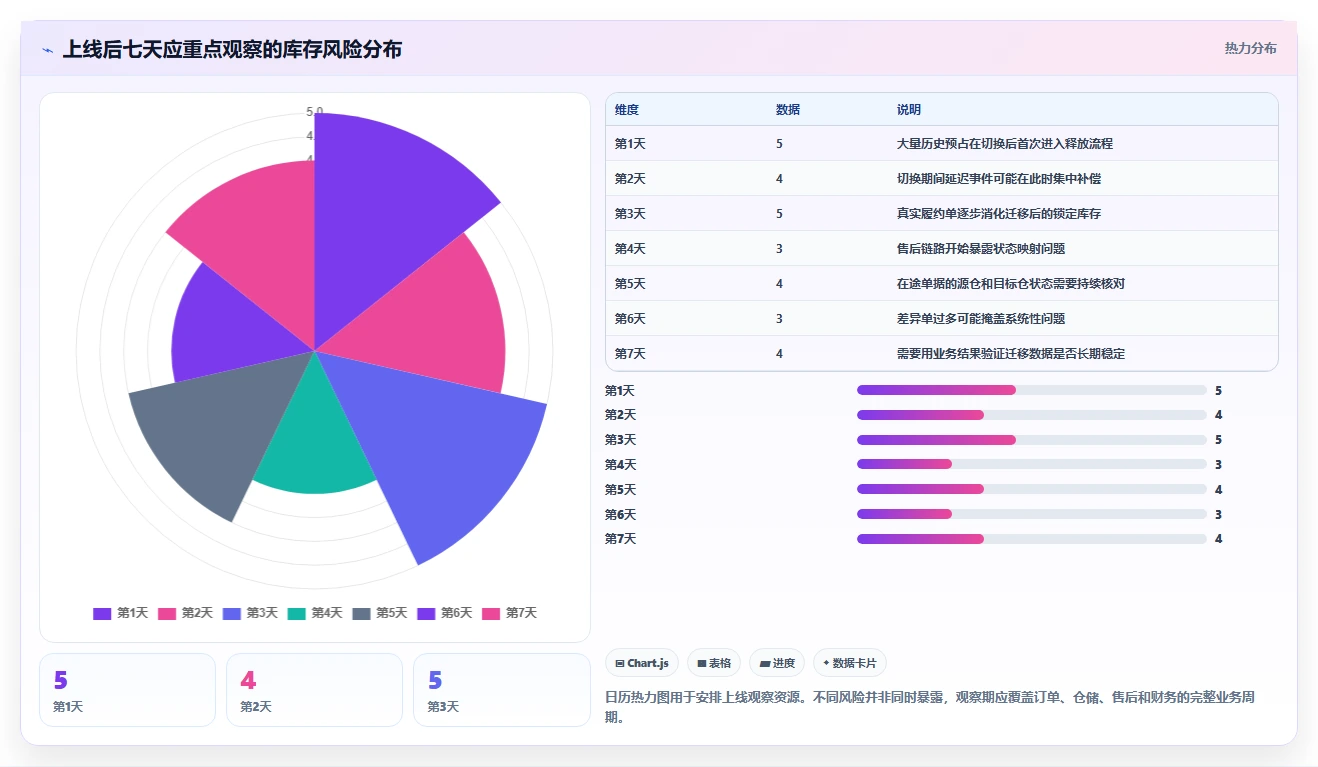The image size is (1318, 767).
Task: Click the 第3天 progress bar
Action: click(x=1032, y=440)
